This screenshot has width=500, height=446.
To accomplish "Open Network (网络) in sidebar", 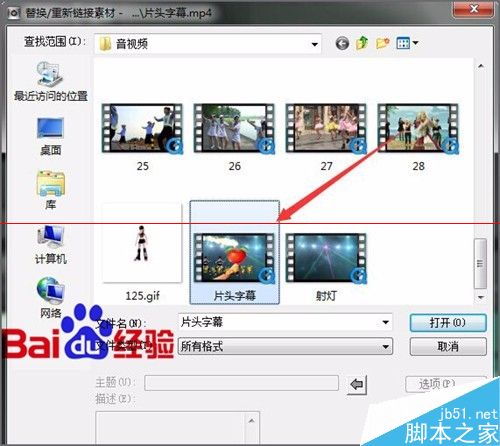I will click(x=51, y=298).
